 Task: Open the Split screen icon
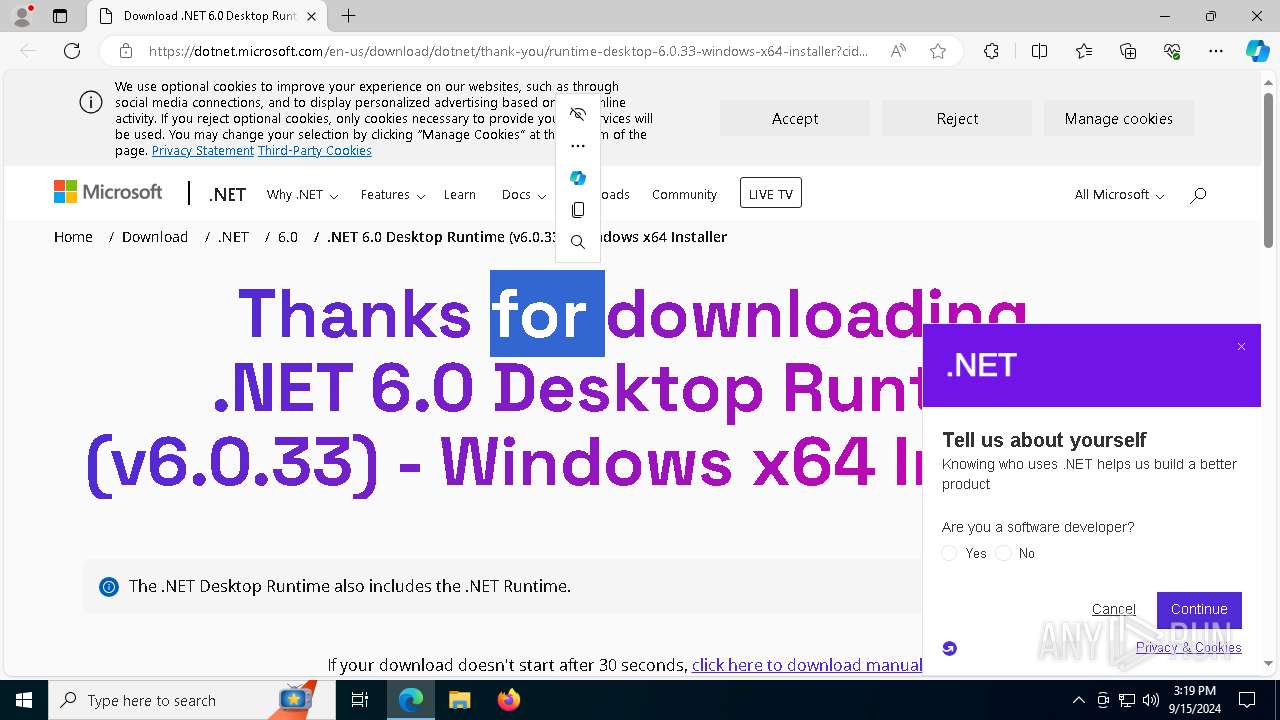click(x=1039, y=51)
